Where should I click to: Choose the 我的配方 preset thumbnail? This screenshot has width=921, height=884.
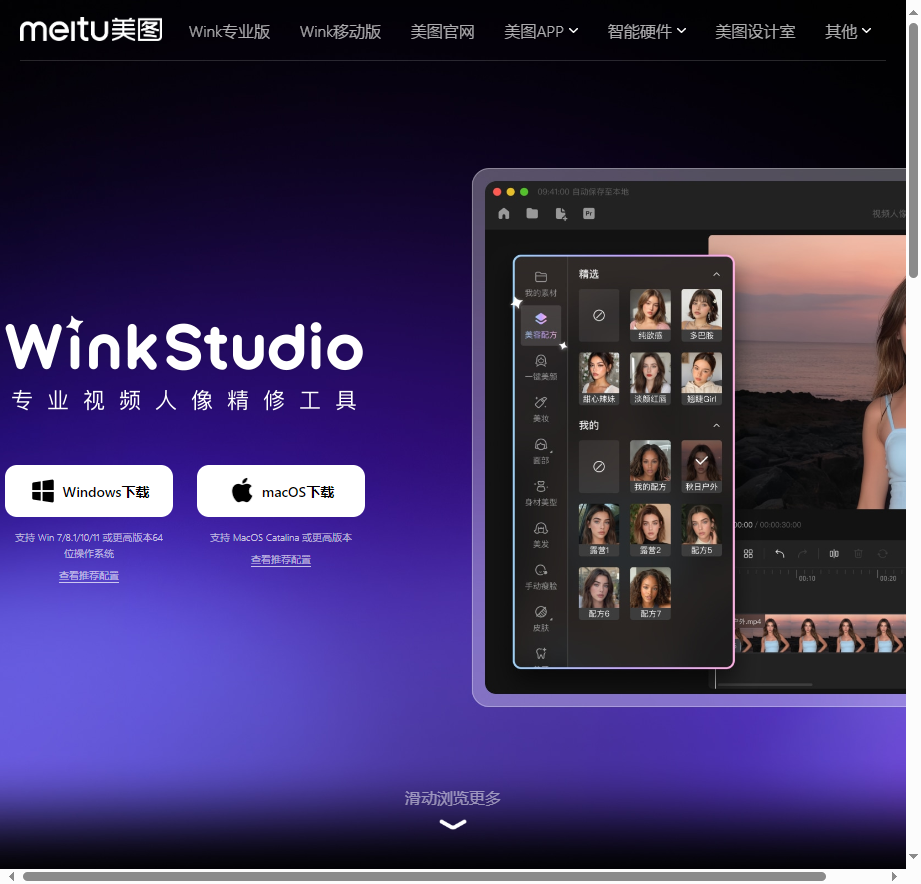[650, 466]
